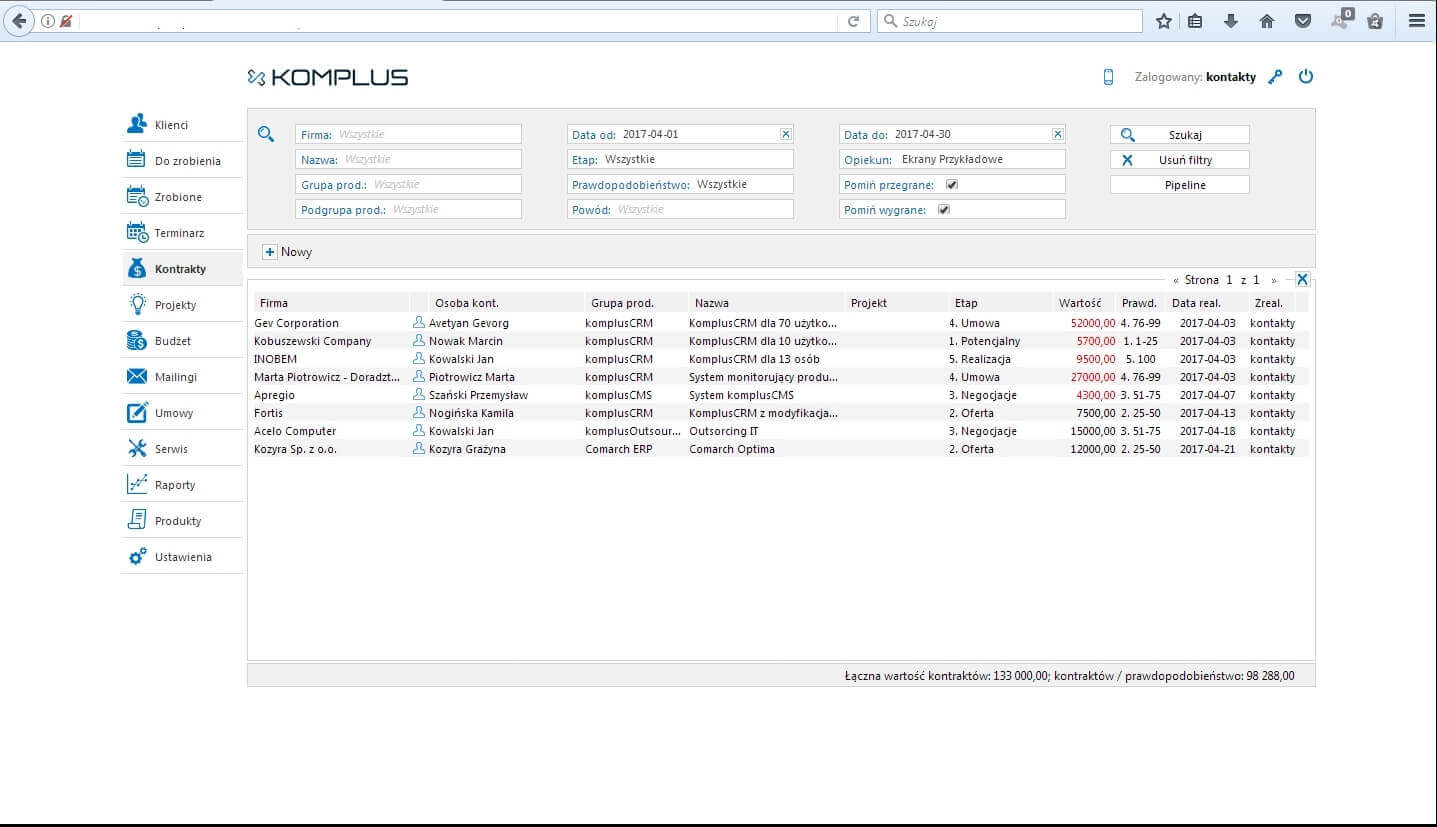Click the Raporty chart icon
This screenshot has height=827, width=1437.
(x=137, y=485)
